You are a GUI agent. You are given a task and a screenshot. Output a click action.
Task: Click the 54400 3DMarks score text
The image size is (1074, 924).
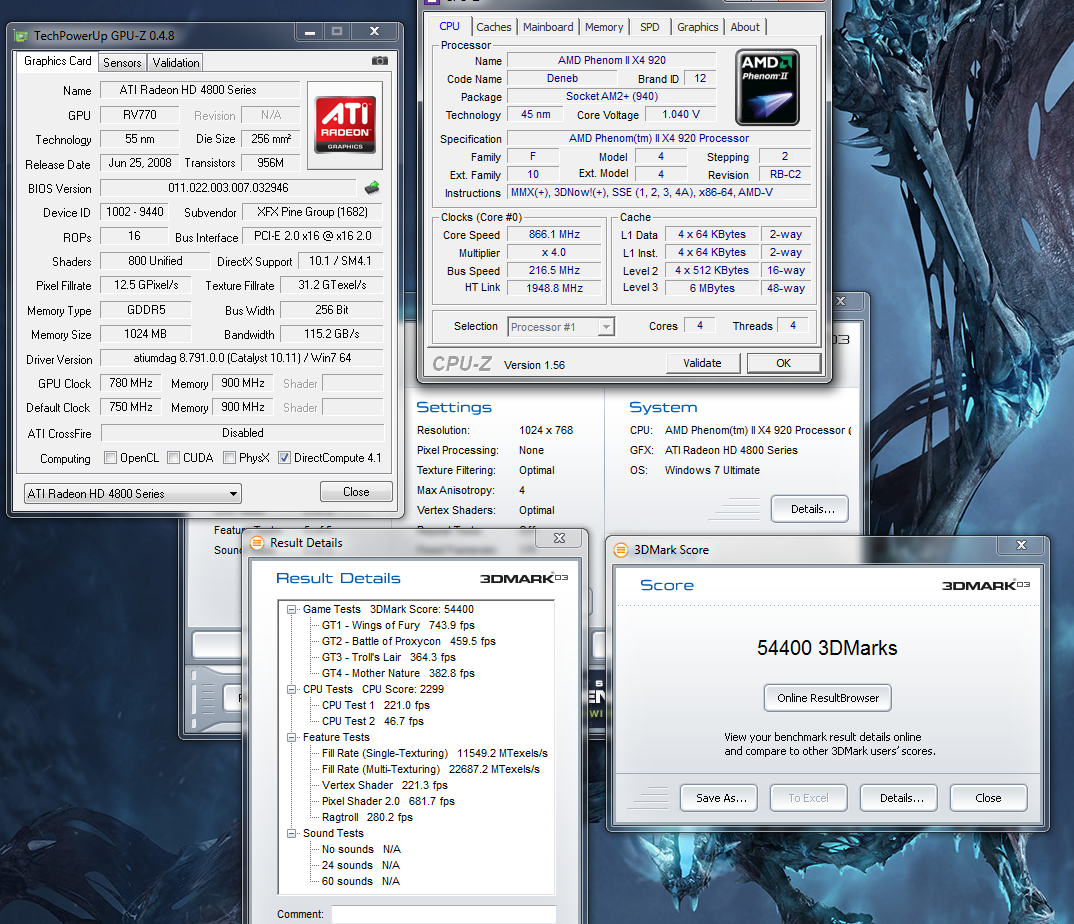point(827,647)
